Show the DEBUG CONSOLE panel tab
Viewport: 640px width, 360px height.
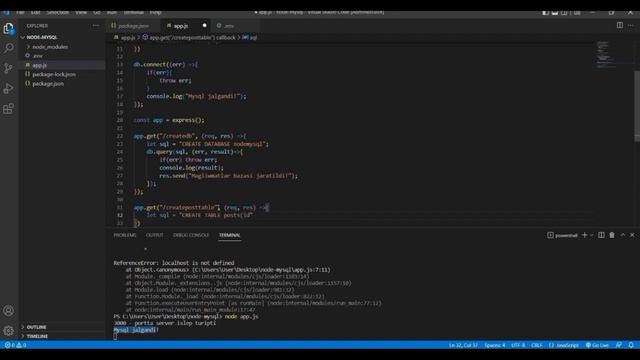[191, 235]
